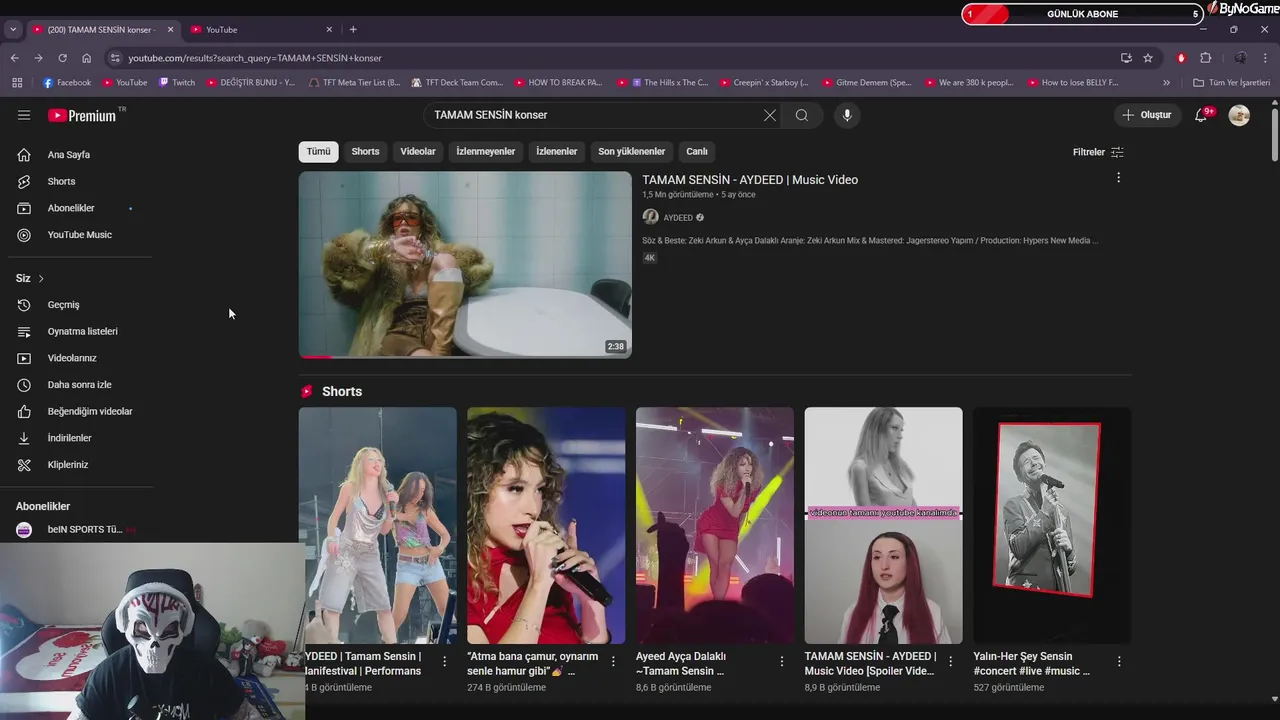Open account avatar menu
This screenshot has width=1280, height=720.
[x=1239, y=115]
